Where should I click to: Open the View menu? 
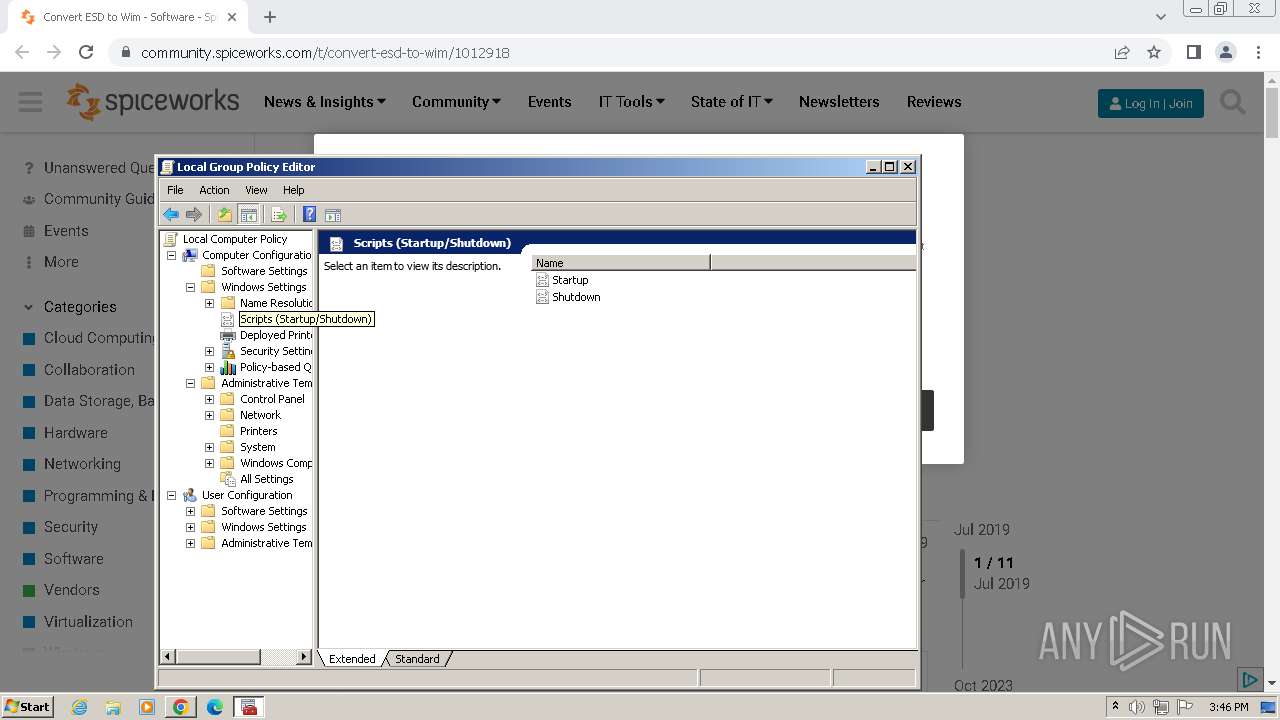pos(256,190)
